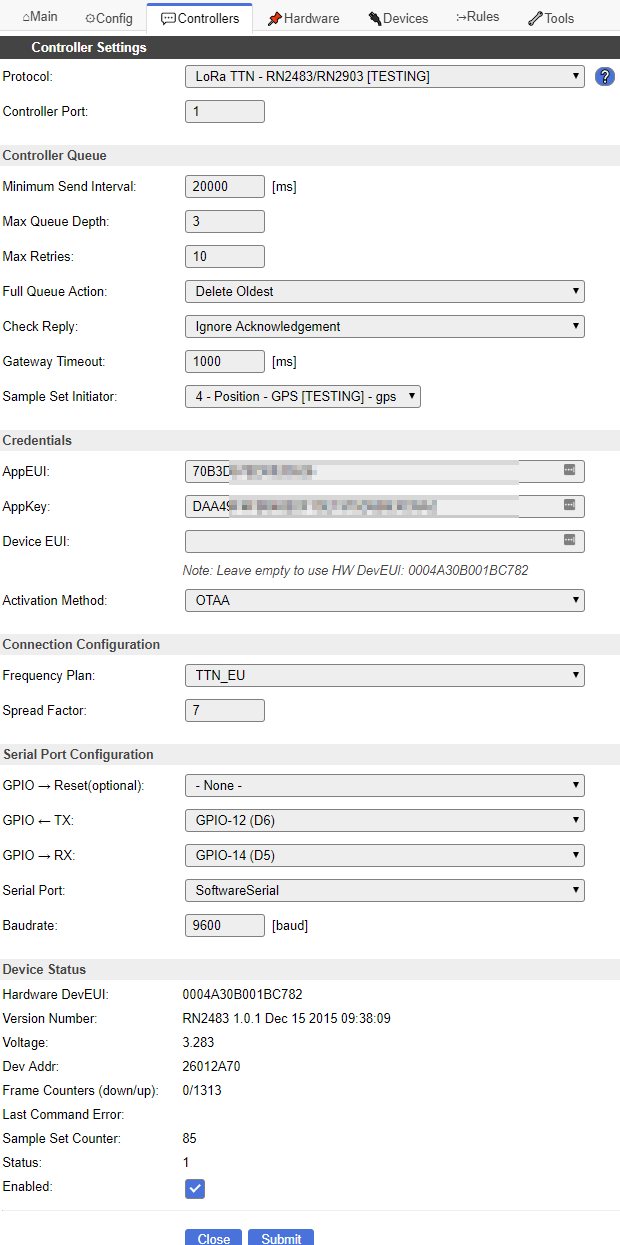Click the note about leaving DevEUI empty
The width and height of the screenshot is (620, 1245).
click(x=355, y=570)
